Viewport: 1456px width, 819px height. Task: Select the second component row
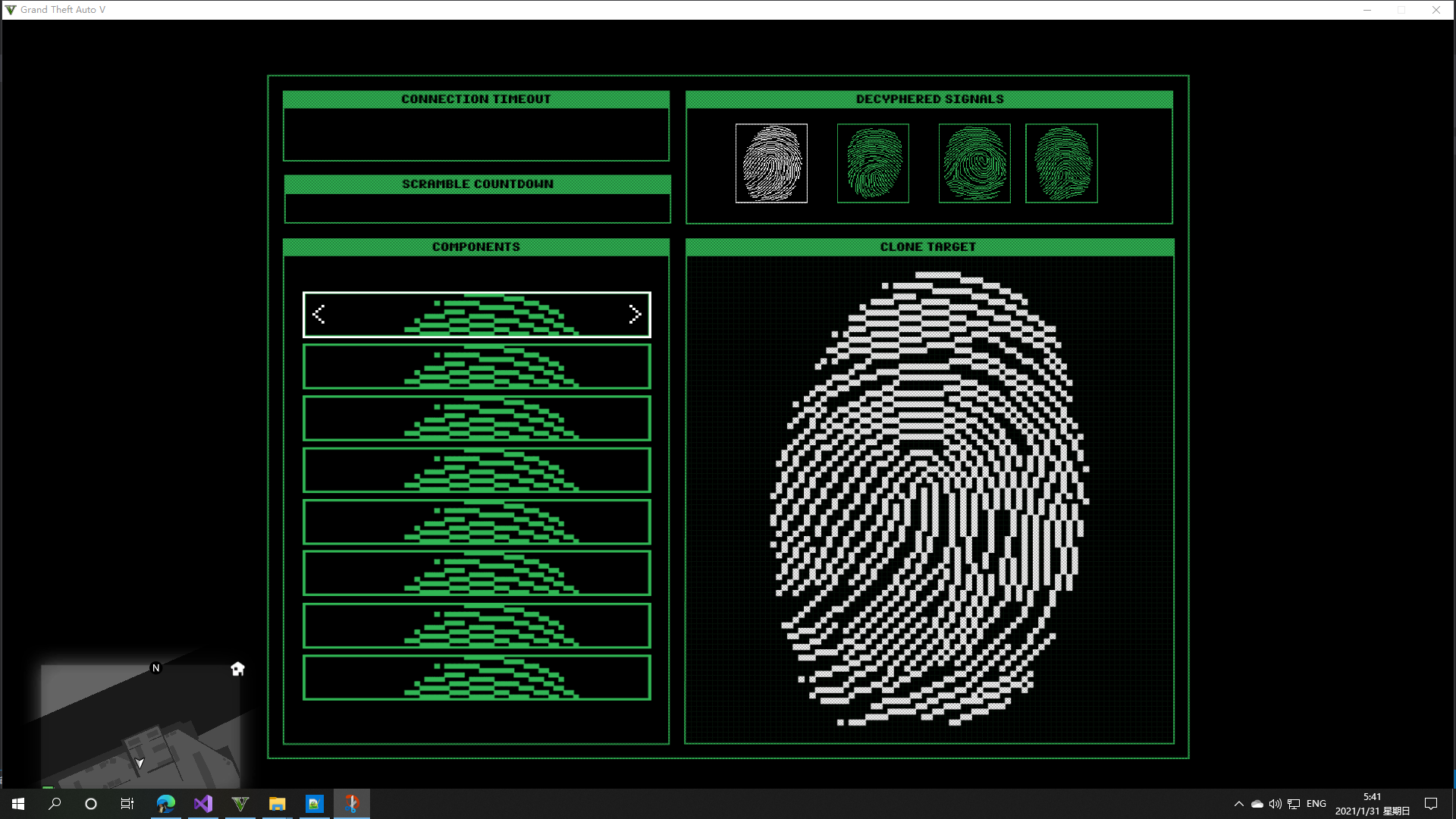coord(476,367)
